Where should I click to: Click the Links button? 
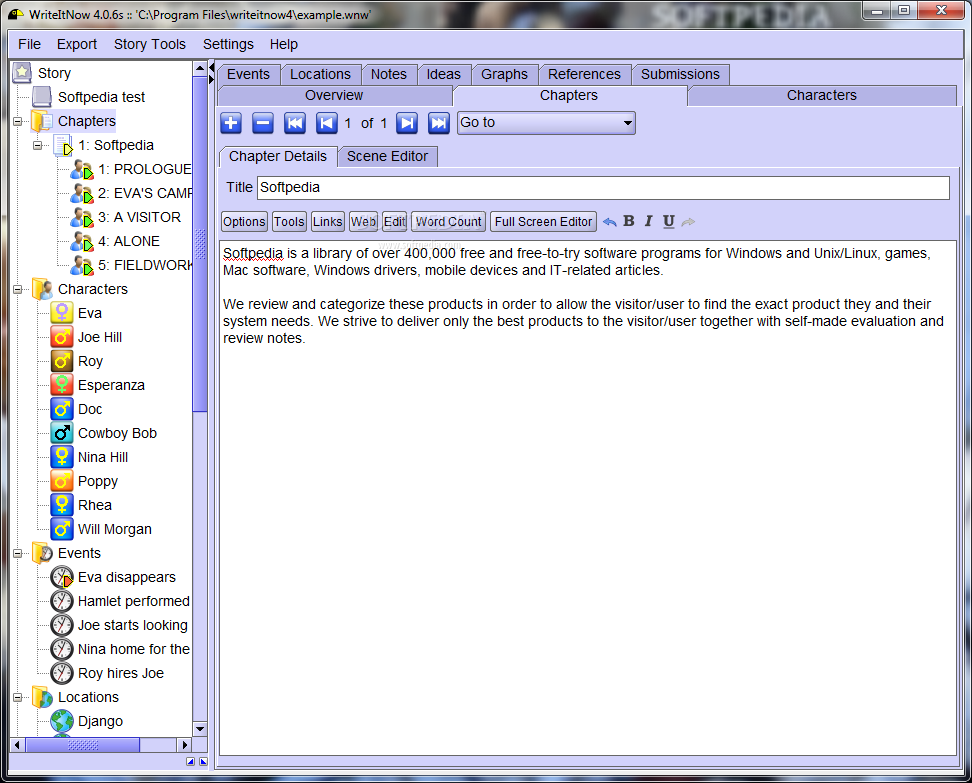[327, 222]
